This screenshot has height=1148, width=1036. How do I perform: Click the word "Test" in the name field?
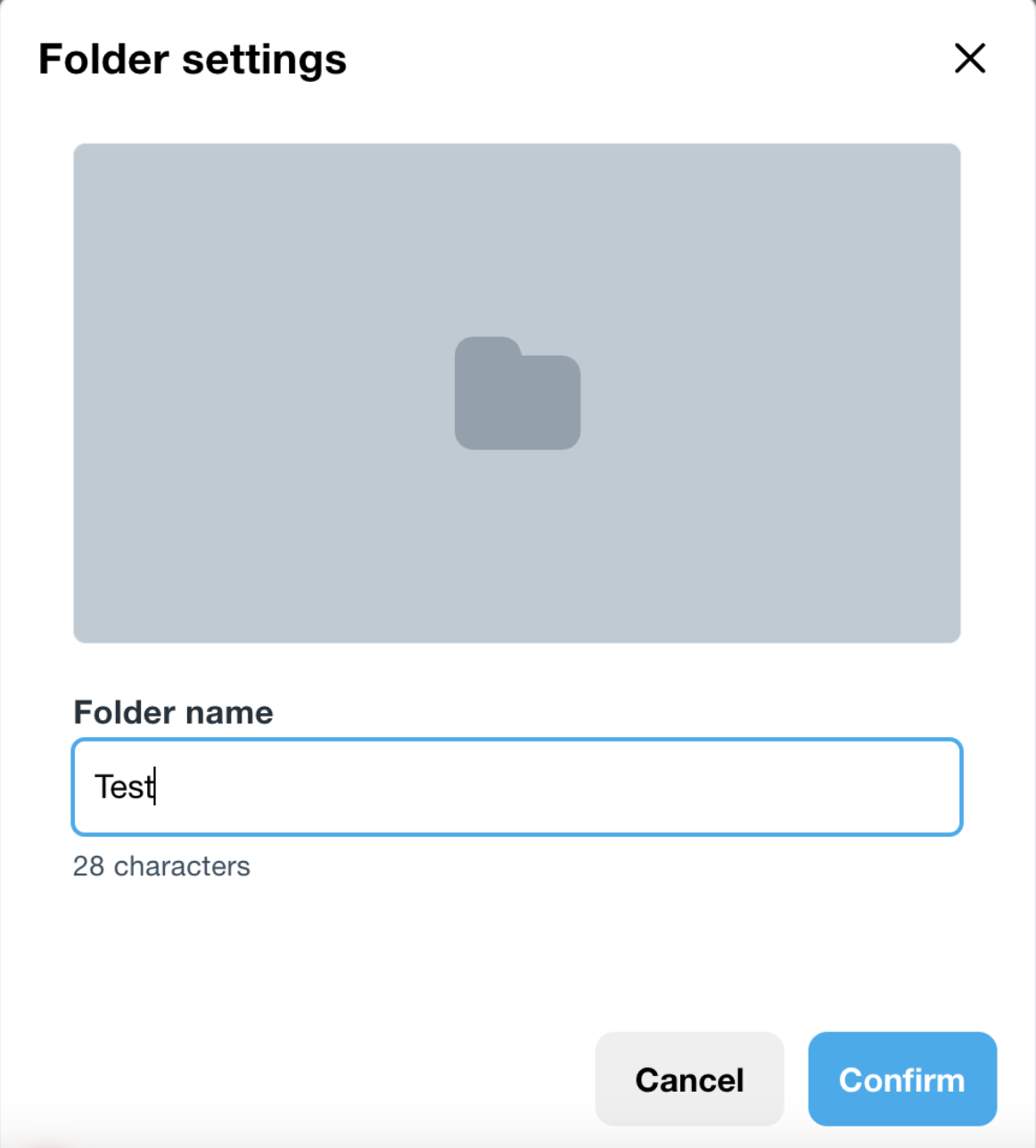(124, 787)
